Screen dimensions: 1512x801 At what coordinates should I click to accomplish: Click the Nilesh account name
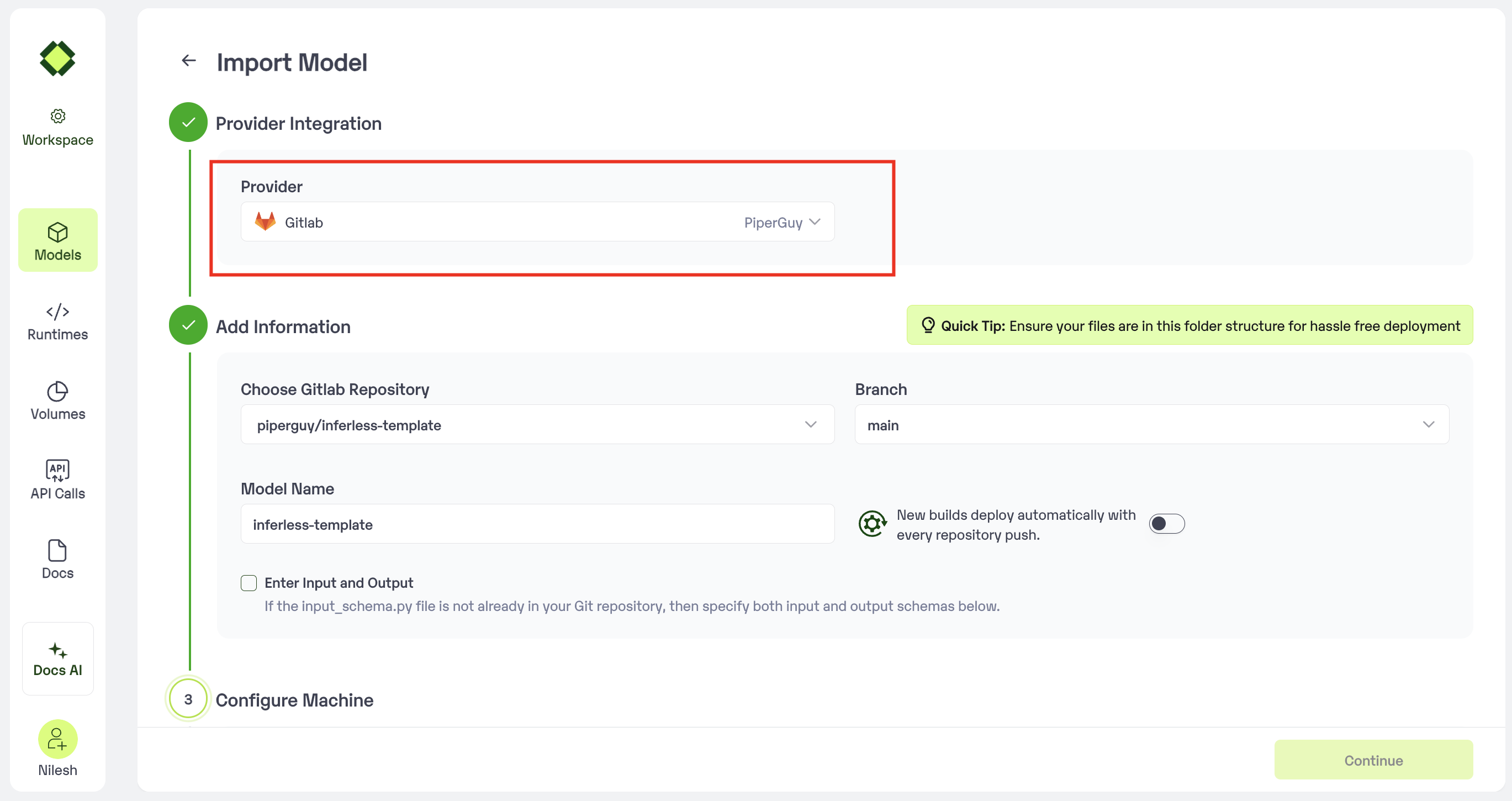(57, 770)
